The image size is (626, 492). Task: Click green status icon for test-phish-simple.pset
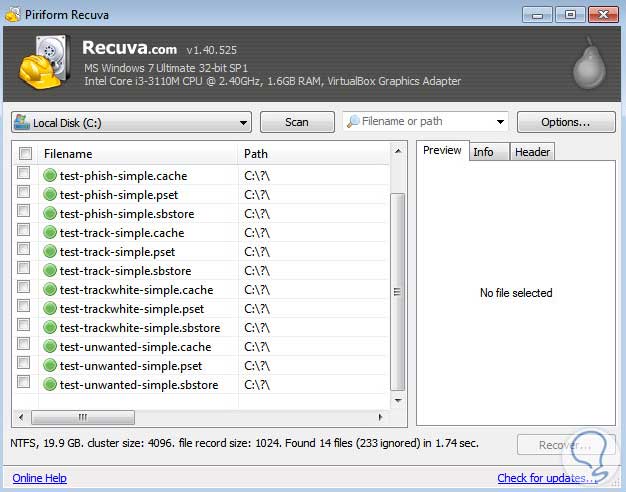(50, 194)
